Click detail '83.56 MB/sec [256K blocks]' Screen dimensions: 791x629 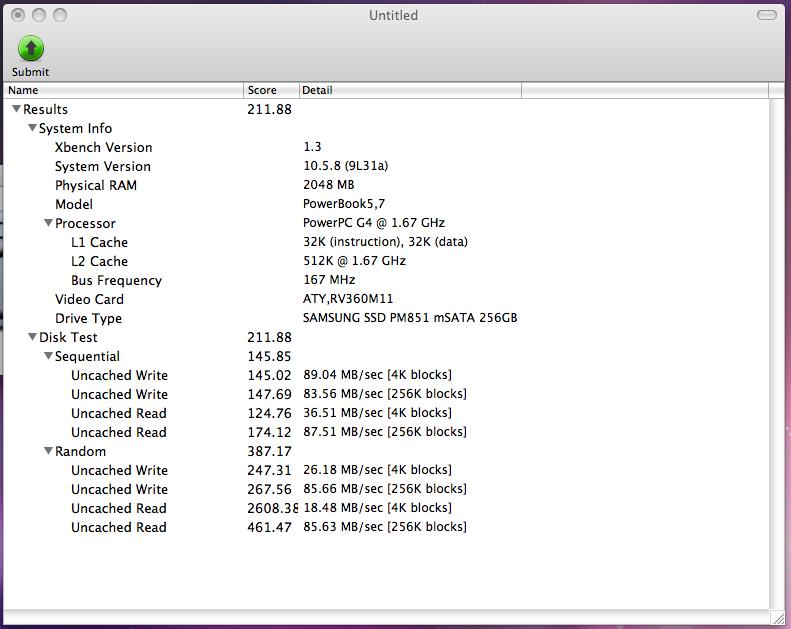(x=385, y=394)
